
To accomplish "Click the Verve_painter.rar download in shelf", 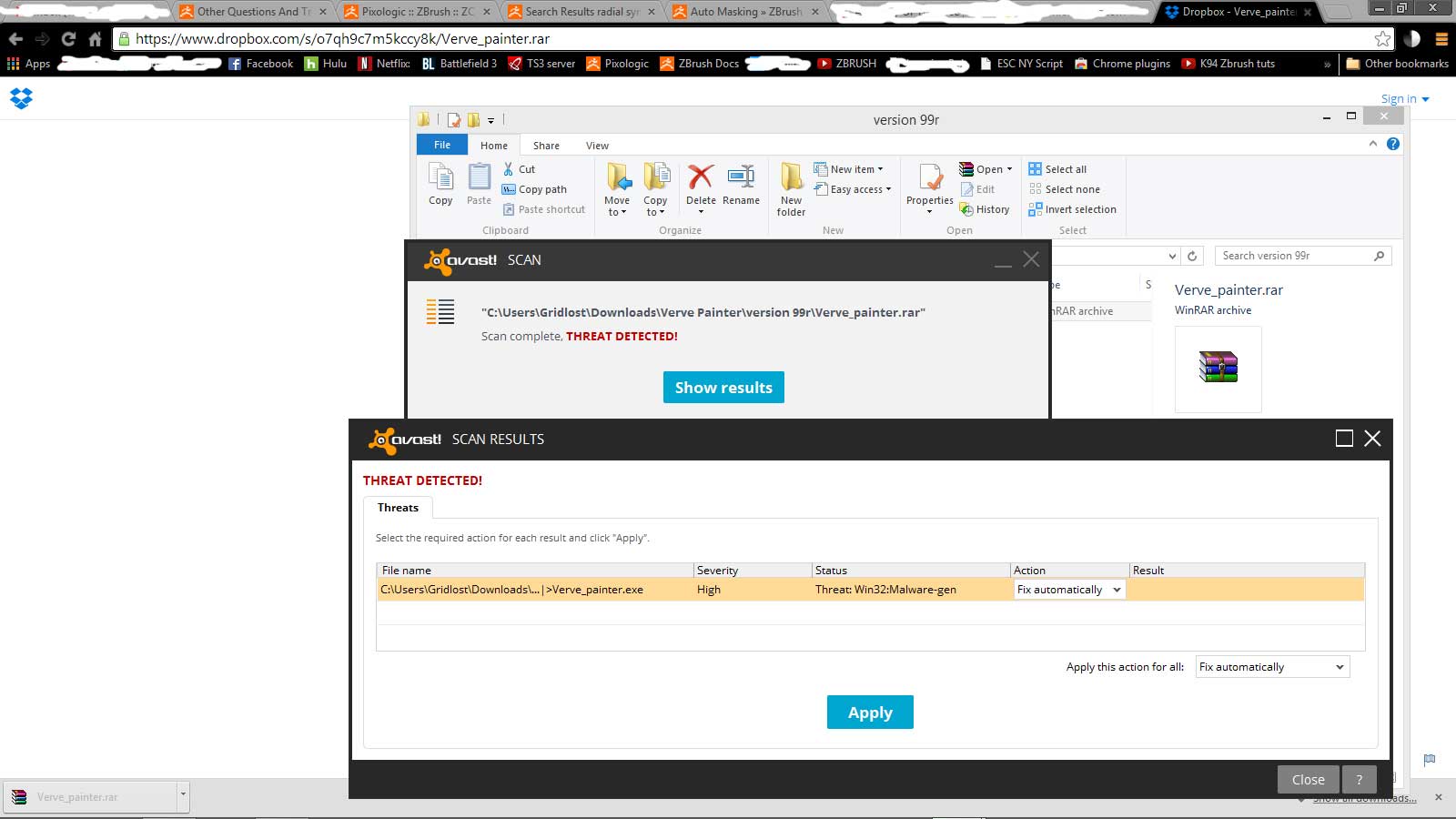I will [90, 796].
